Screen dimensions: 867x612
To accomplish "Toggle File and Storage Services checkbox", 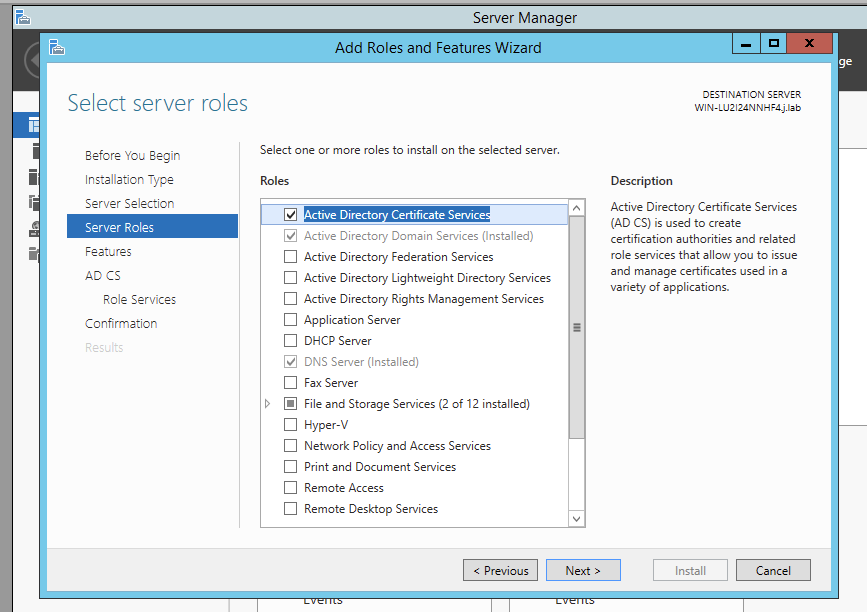I will tap(290, 404).
